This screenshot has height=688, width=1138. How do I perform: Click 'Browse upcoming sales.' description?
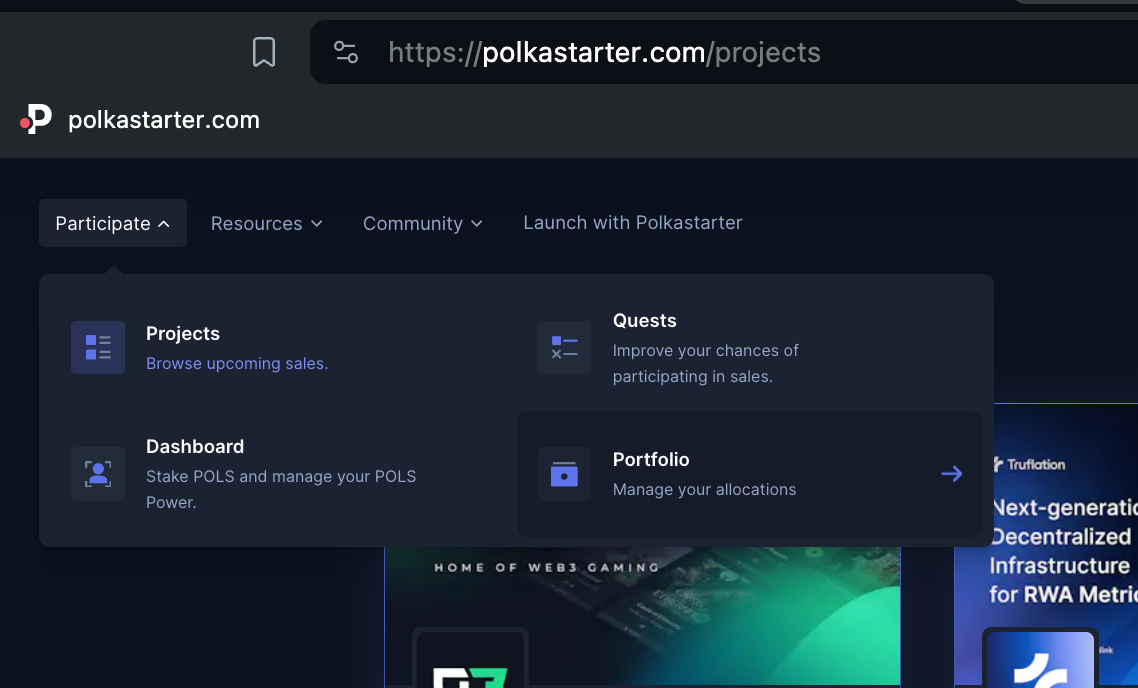point(237,364)
